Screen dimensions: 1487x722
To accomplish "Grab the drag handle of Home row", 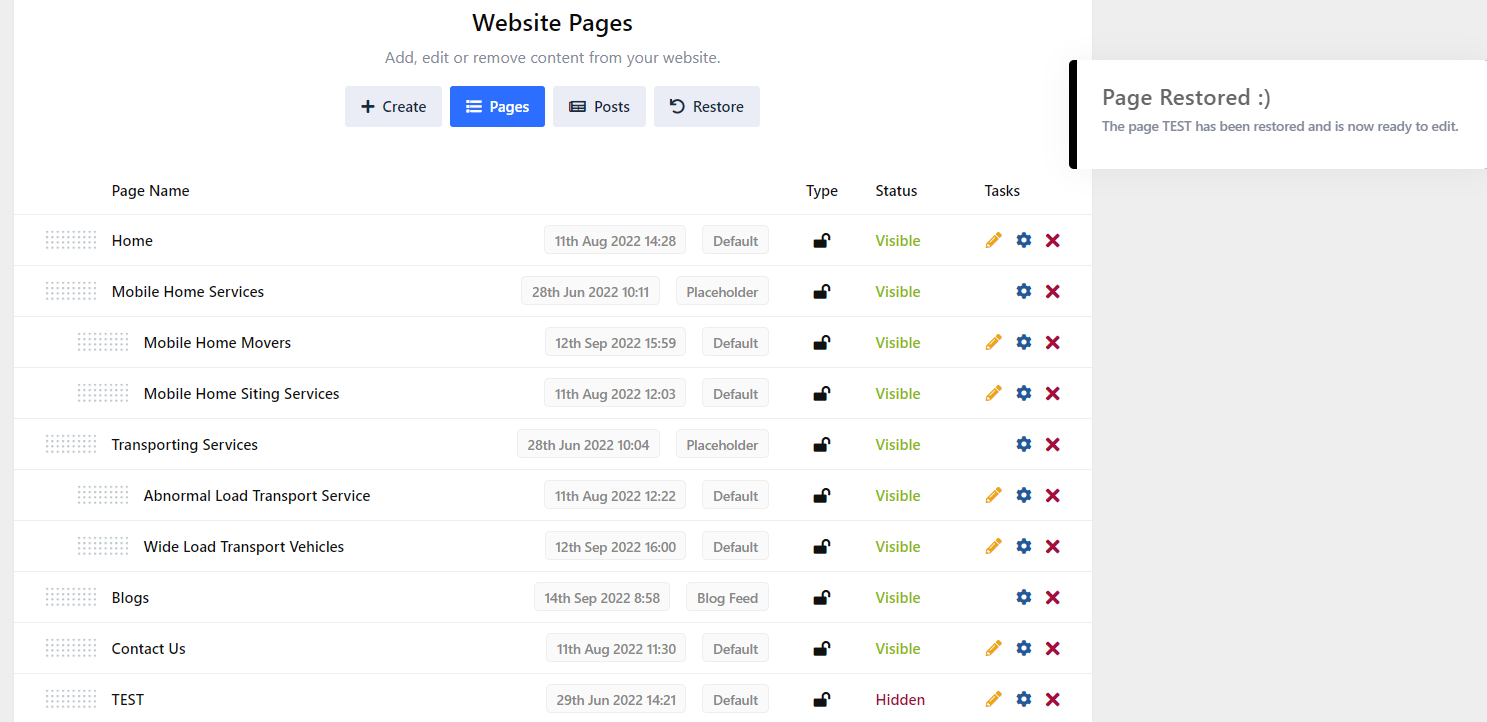I will pyautogui.click(x=71, y=240).
